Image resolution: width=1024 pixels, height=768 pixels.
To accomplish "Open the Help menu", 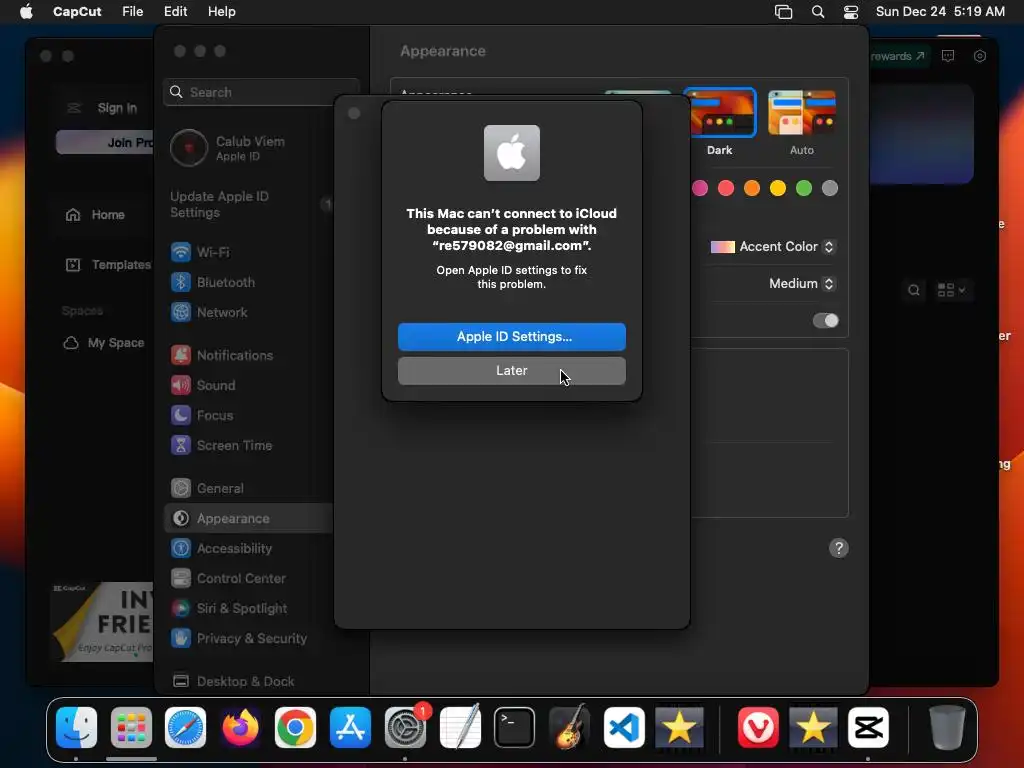I will (221, 12).
